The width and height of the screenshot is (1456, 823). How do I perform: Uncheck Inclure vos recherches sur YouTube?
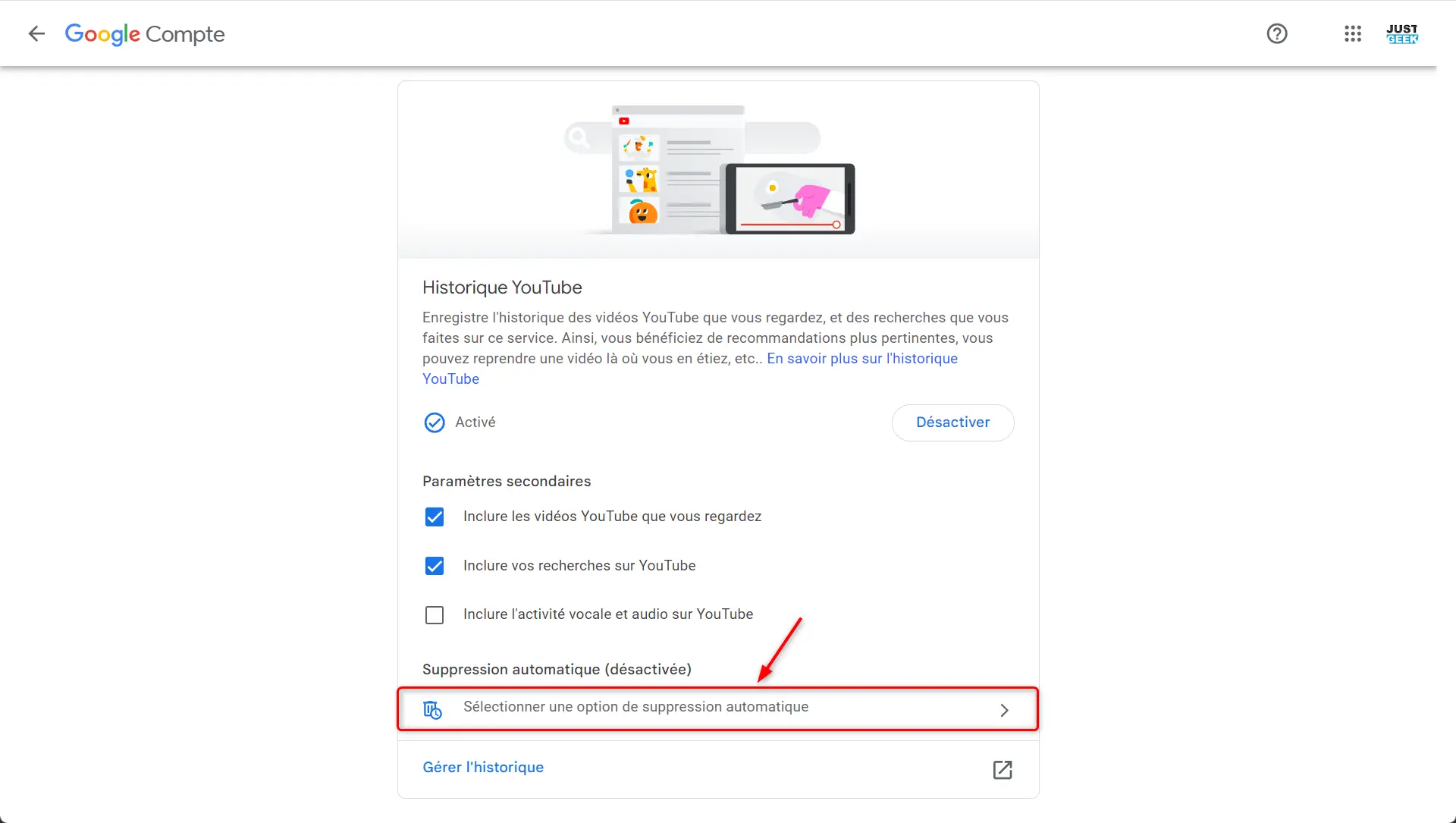click(x=435, y=566)
